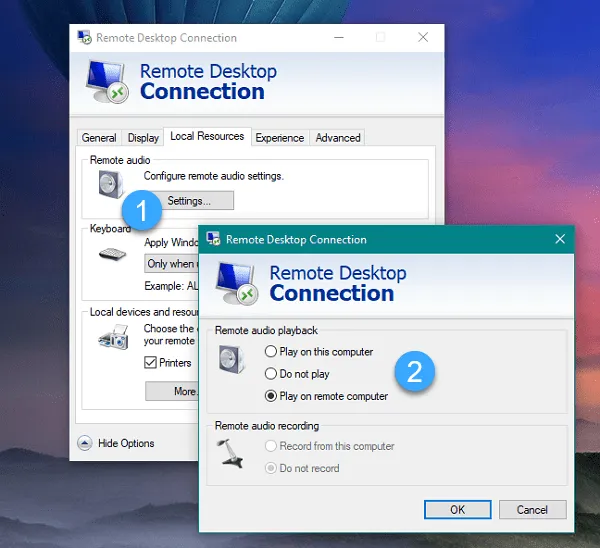Click the keyboard icon in Keyboard group
The image size is (600, 548).
pyautogui.click(x=112, y=254)
